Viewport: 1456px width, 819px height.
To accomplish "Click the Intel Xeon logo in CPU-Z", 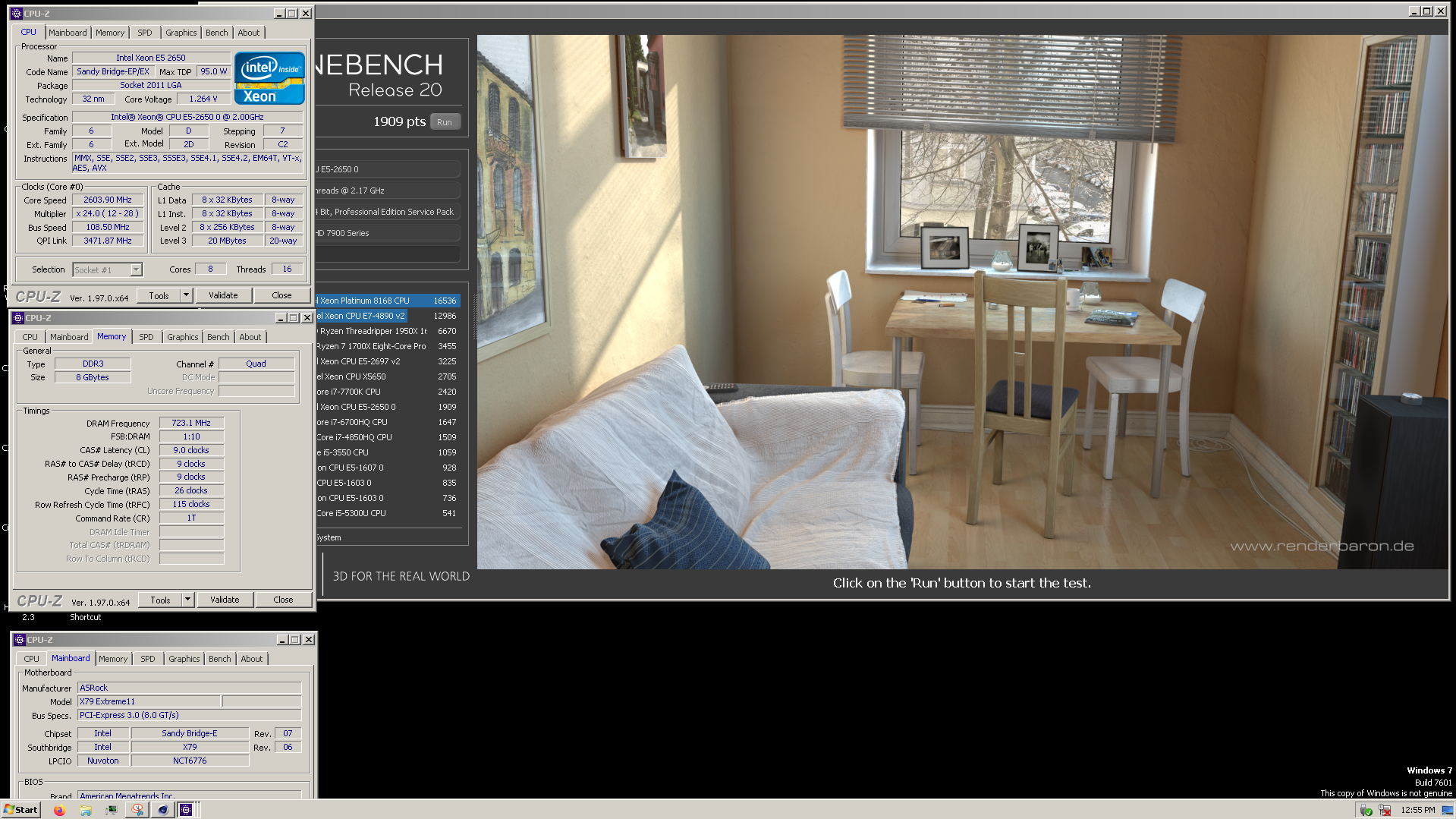I will click(x=269, y=78).
